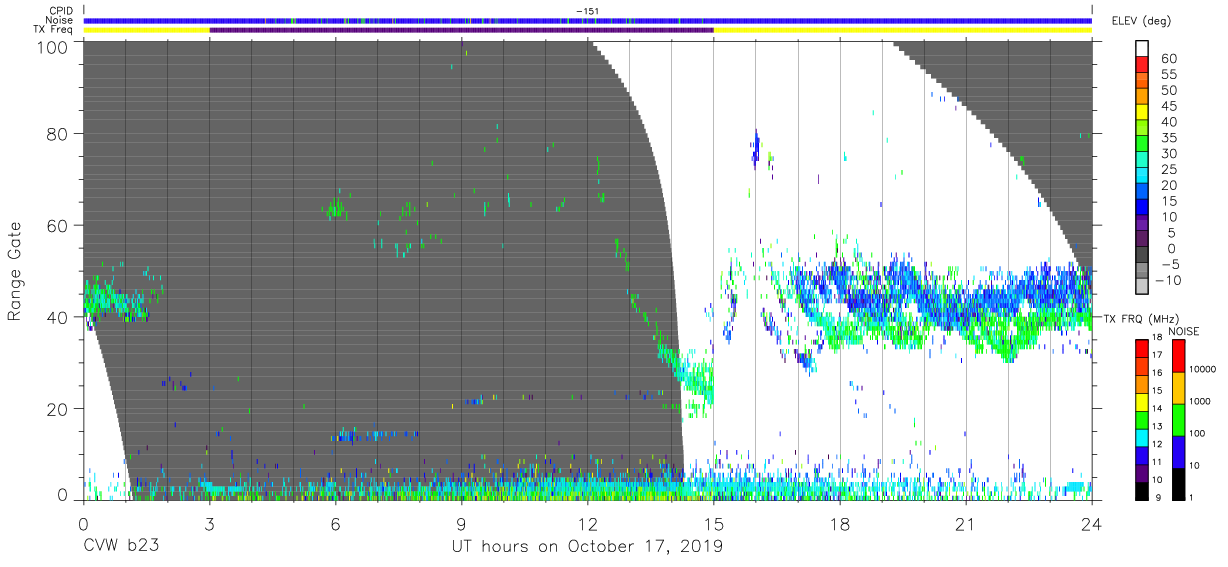
Task: Click the TX Freq row label
Action: pyautogui.click(x=54, y=29)
